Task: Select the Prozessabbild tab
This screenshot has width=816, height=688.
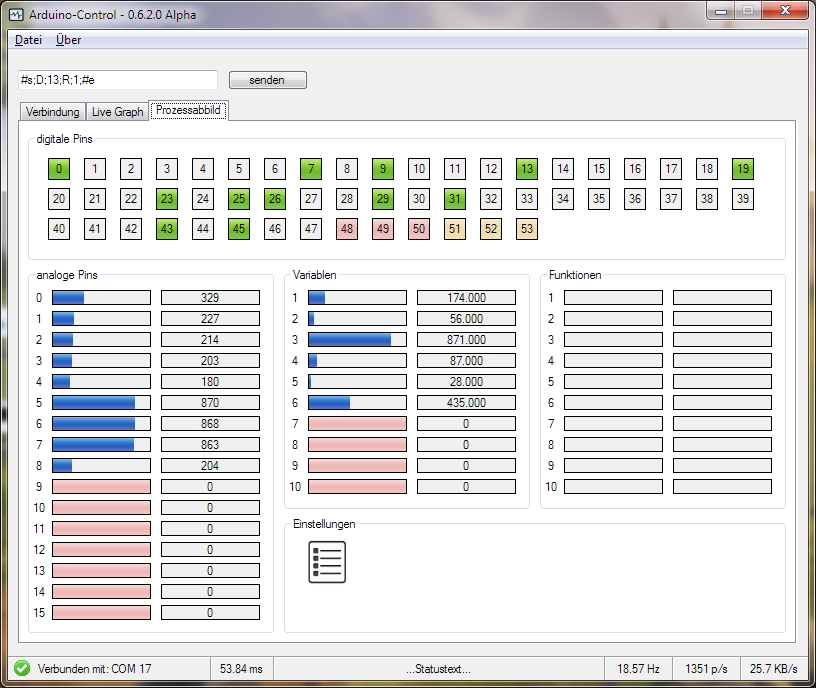Action: [x=188, y=110]
